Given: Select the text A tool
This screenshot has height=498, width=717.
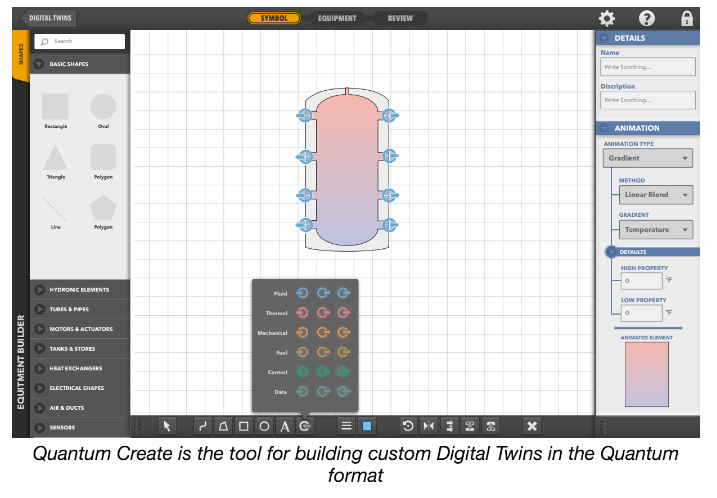Looking at the screenshot, I should 285,426.
